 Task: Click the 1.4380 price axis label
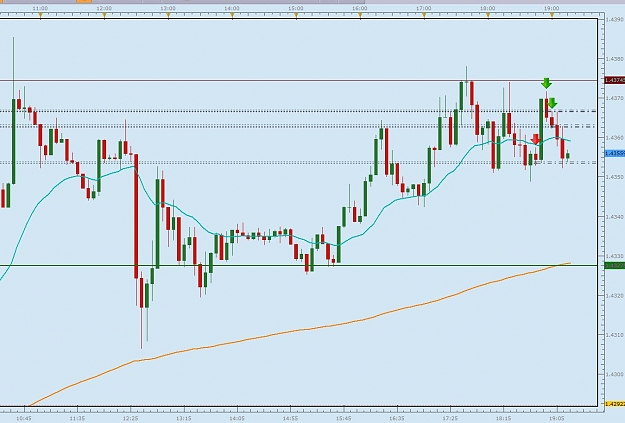pos(615,59)
